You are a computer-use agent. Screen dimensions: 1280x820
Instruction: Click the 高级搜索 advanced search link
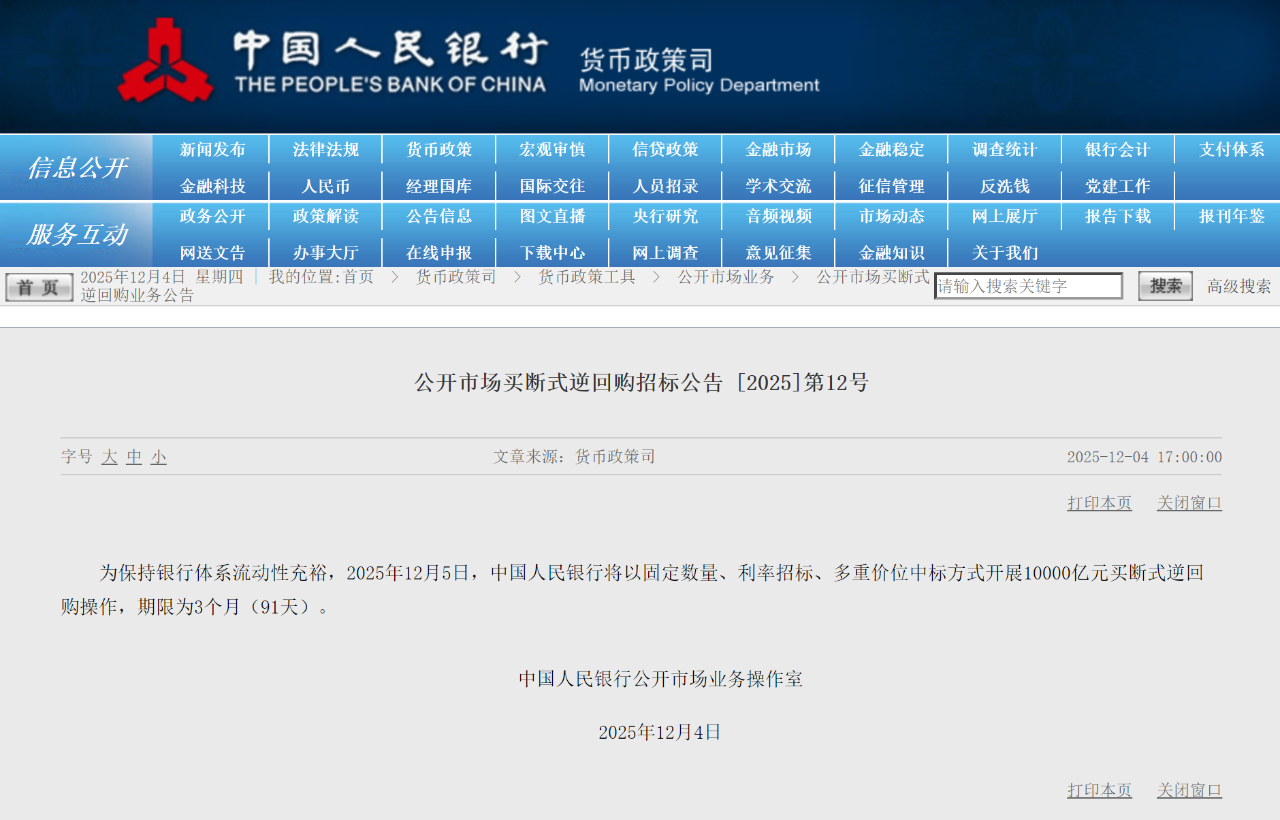click(1237, 285)
